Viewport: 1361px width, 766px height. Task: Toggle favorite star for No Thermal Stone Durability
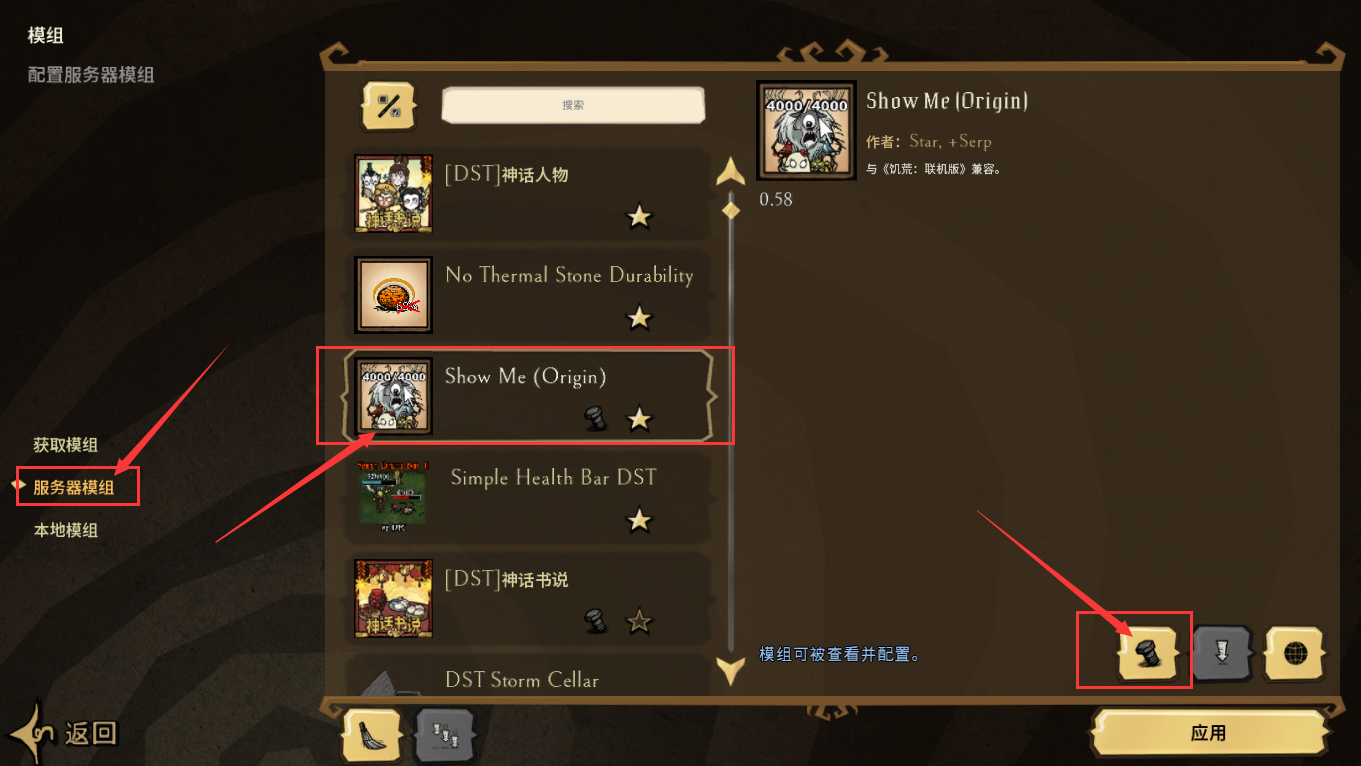click(639, 318)
